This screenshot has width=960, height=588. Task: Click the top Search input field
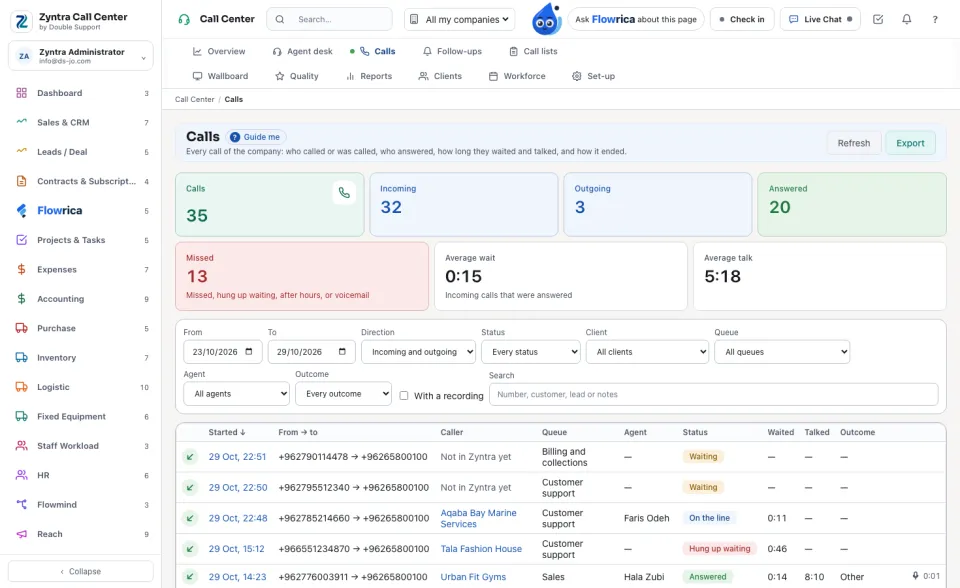[329, 20]
